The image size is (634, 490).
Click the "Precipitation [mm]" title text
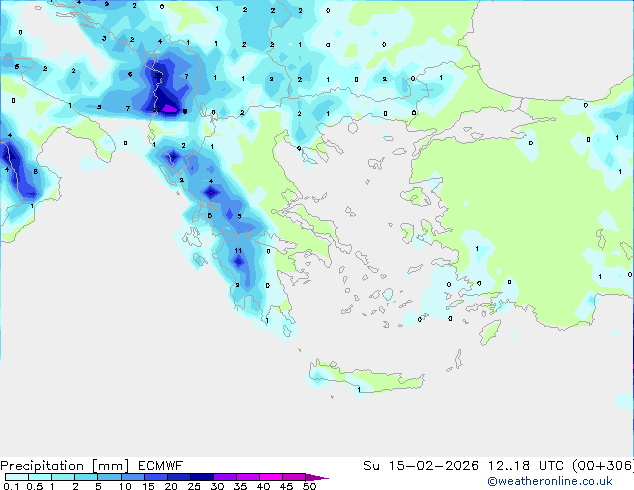pos(65,466)
